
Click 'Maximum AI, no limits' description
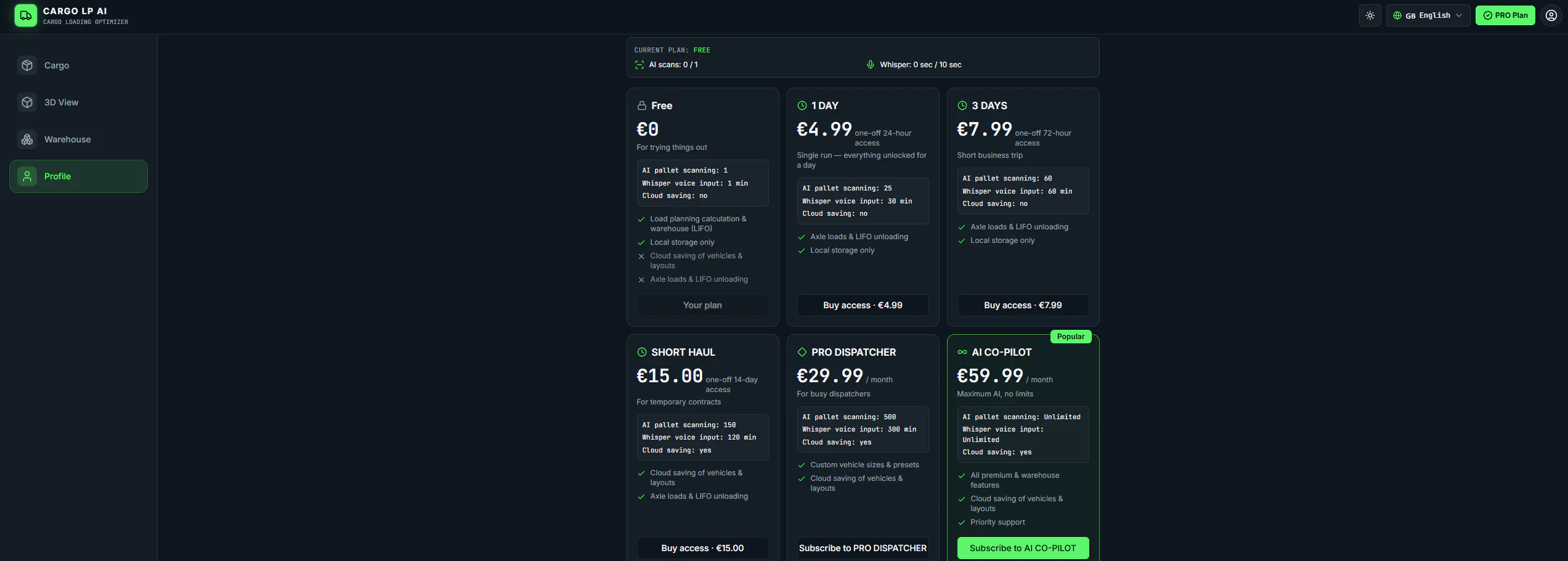click(995, 394)
